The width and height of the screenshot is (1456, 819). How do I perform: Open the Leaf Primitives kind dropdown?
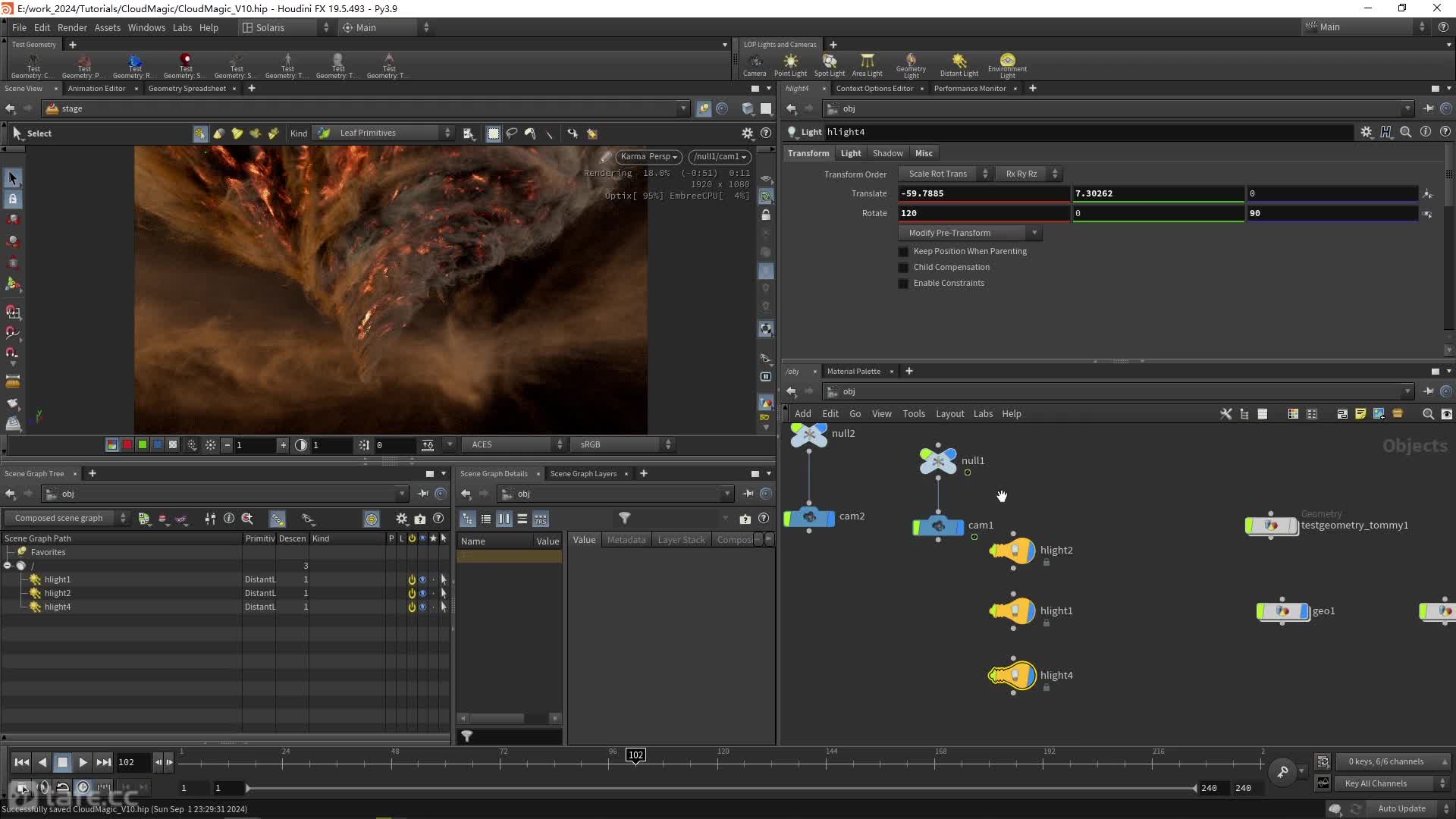[384, 133]
